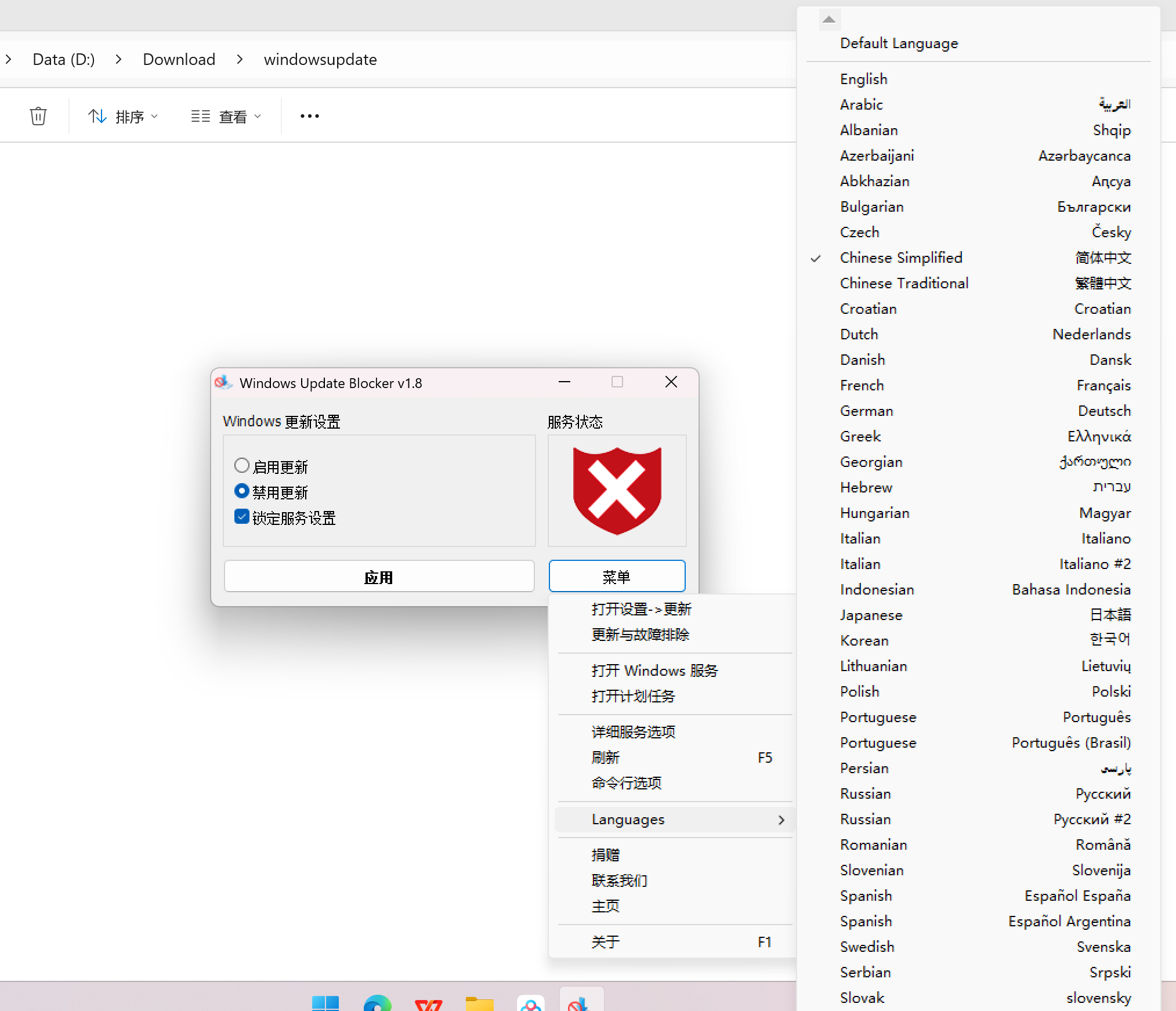Select English from the language list
The image size is (1176, 1011).
[x=863, y=78]
